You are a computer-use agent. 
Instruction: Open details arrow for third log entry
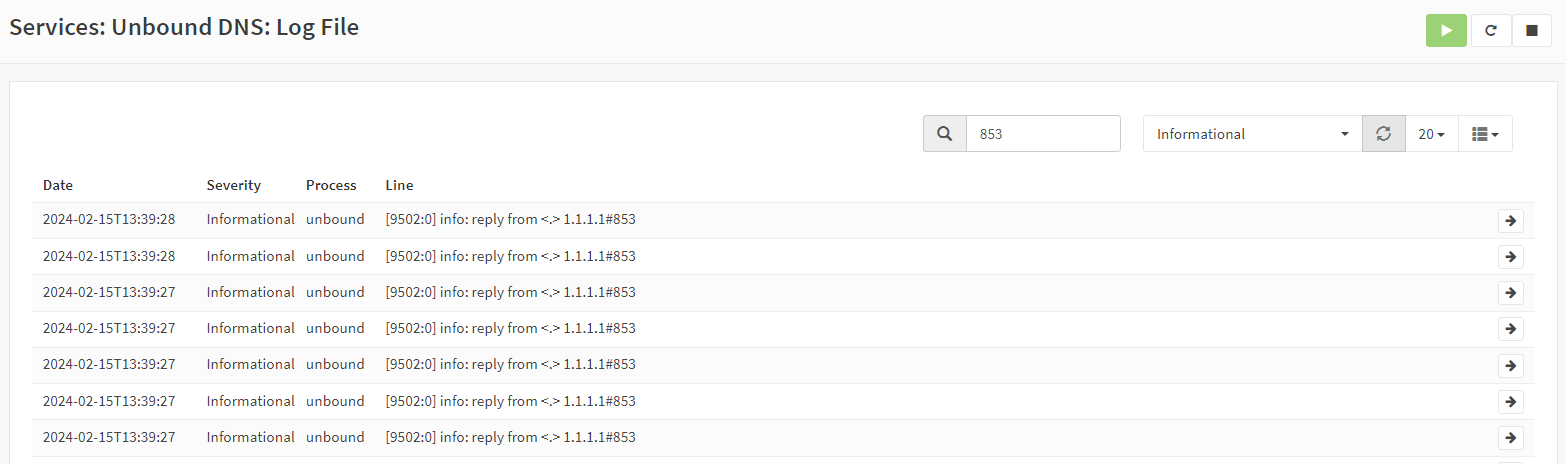(1510, 293)
